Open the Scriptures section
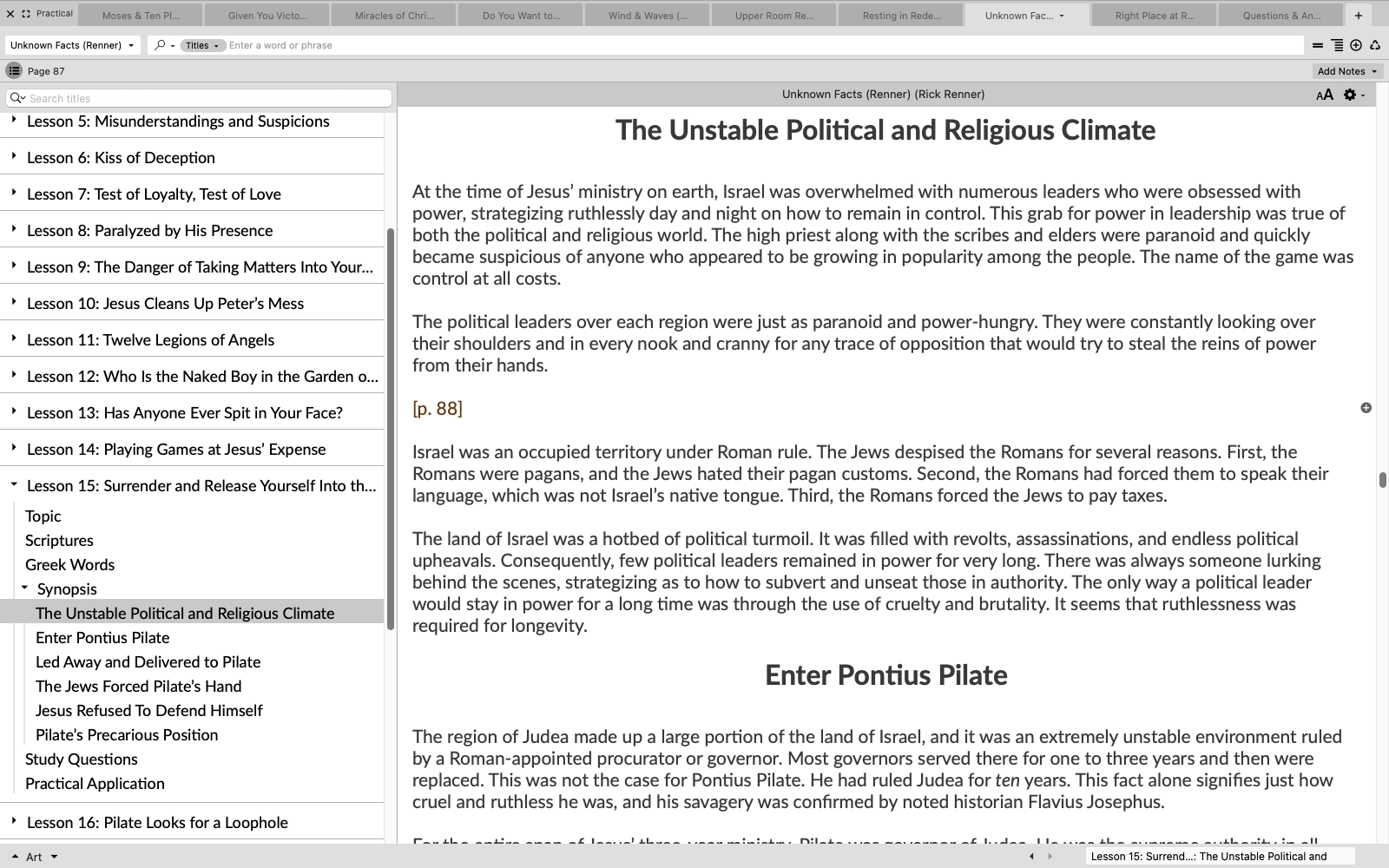 [x=59, y=541]
